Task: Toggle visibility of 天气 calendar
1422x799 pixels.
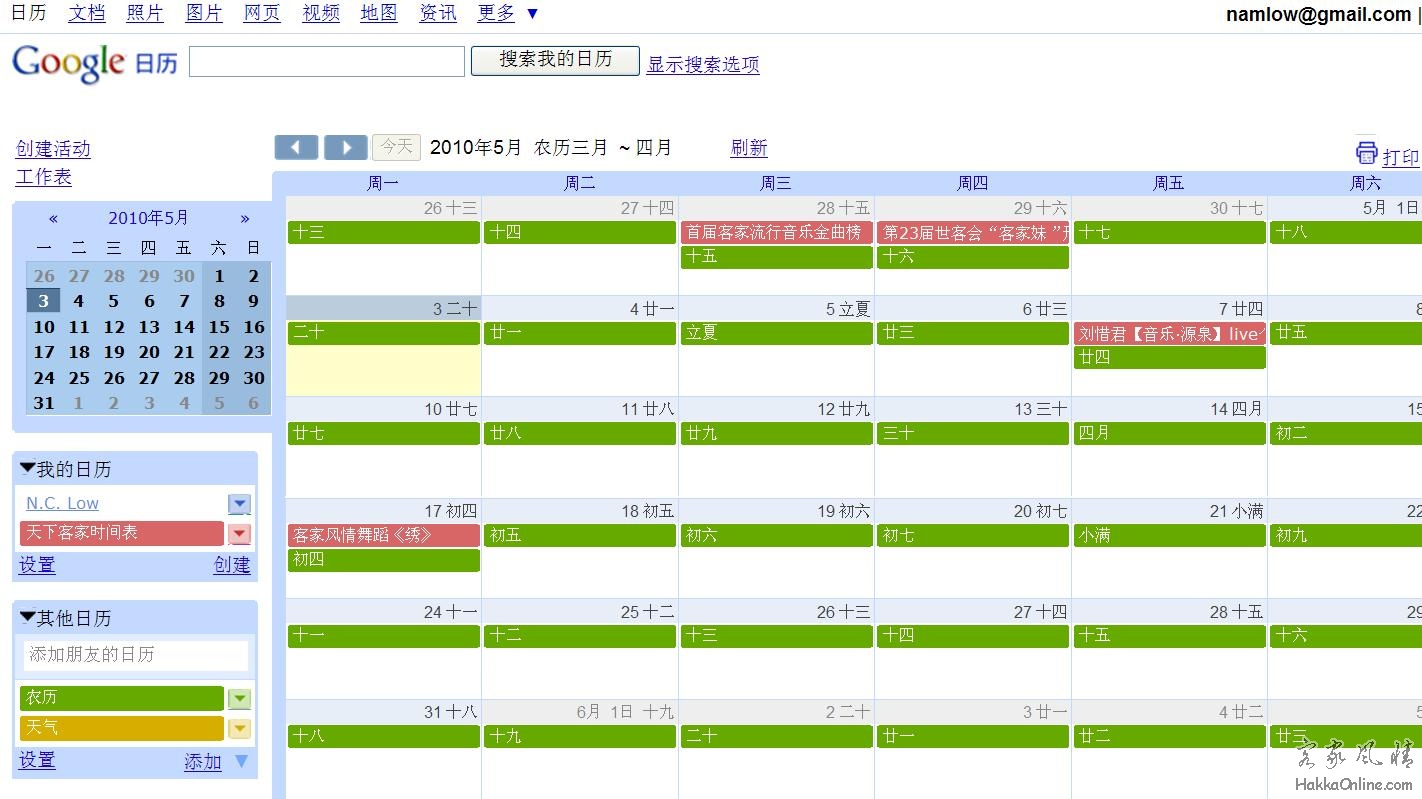Action: coord(120,728)
